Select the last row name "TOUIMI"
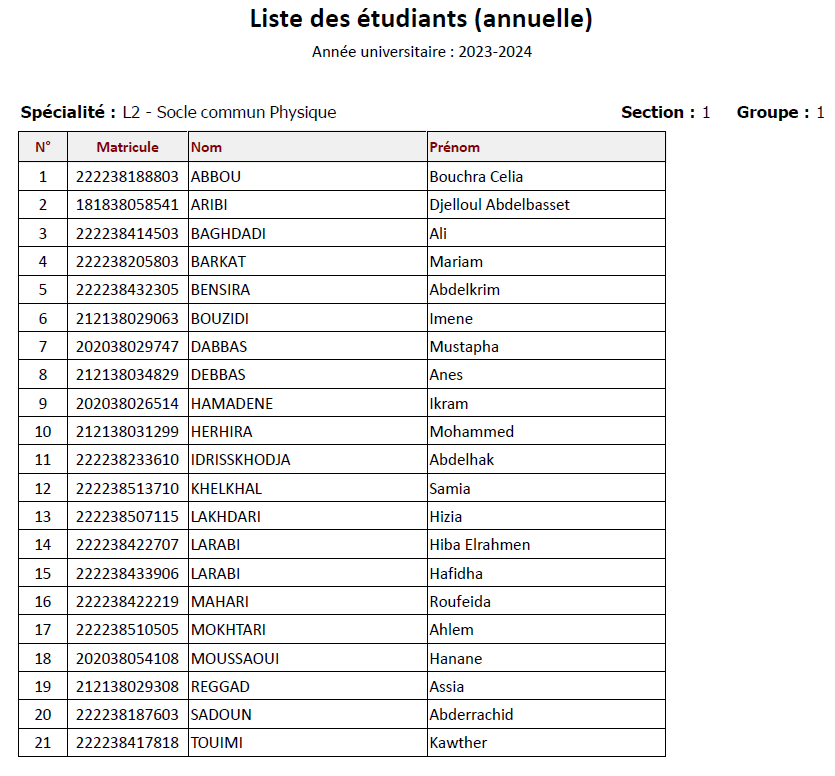 tap(216, 743)
